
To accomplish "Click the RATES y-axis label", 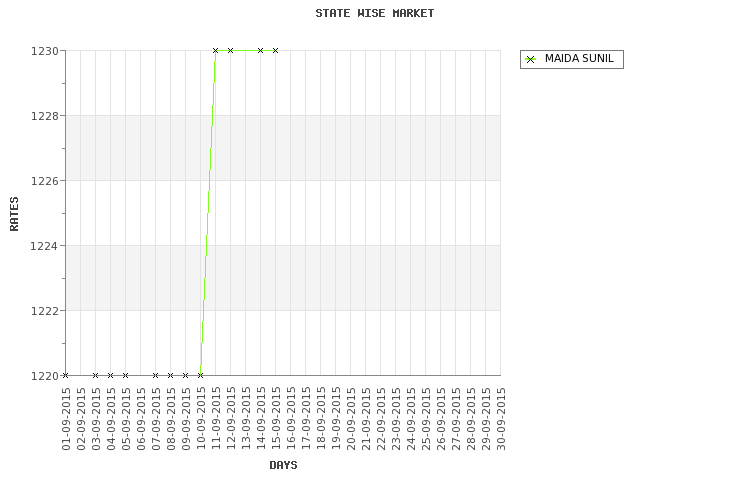I will coord(14,214).
